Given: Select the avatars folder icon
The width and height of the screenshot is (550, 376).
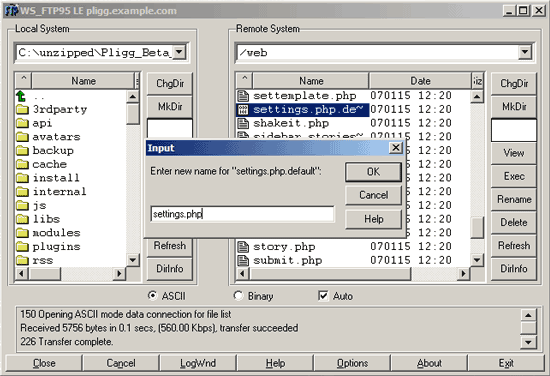Looking at the screenshot, I should pyautogui.click(x=22, y=137).
